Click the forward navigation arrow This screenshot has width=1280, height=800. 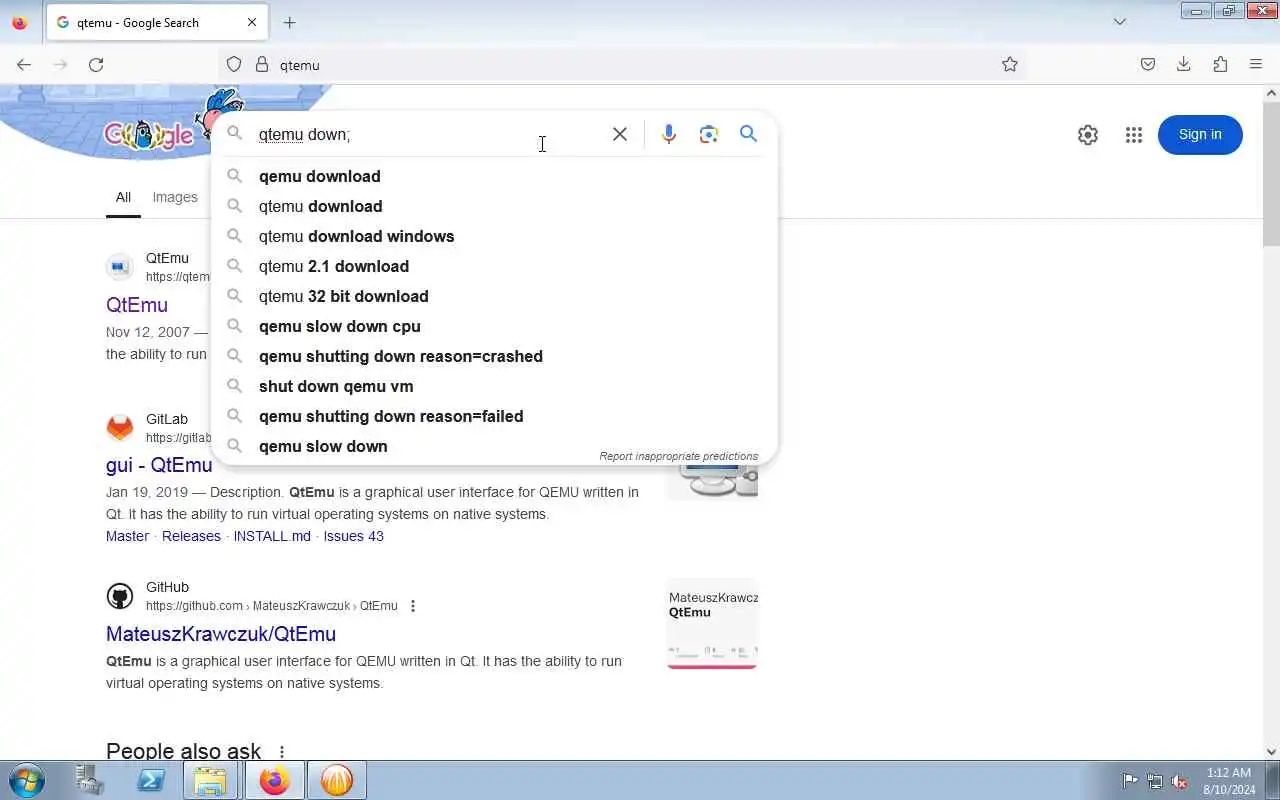(x=60, y=64)
